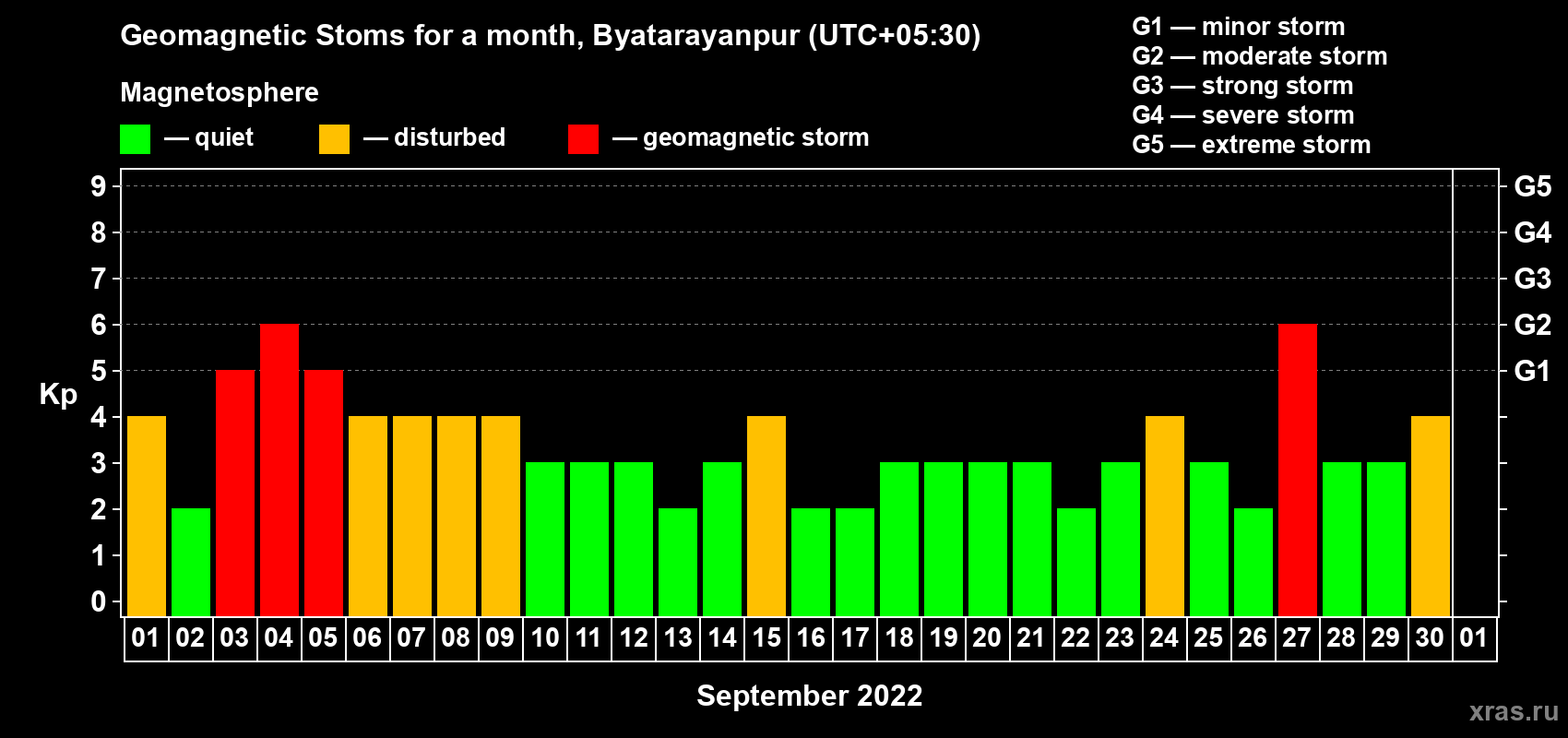The image size is (1568, 738).
Task: Select the green bar for day 16
Action: pos(811,563)
